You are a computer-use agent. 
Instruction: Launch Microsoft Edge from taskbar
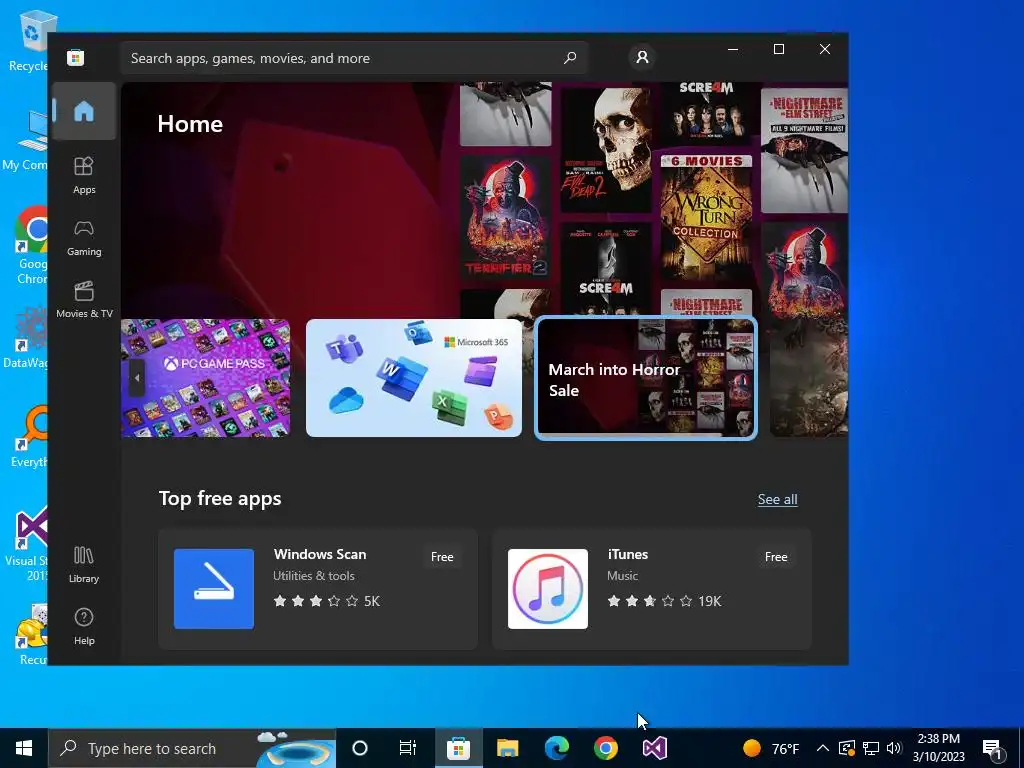pos(556,748)
